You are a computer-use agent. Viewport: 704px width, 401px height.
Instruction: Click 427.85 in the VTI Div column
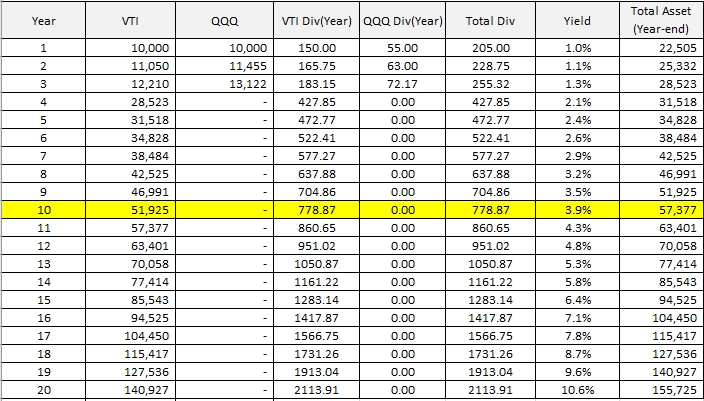click(317, 102)
